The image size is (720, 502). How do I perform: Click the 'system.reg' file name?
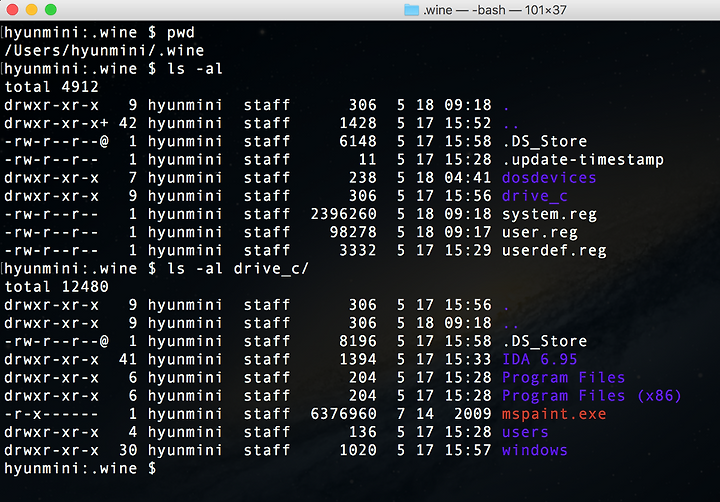pos(549,214)
